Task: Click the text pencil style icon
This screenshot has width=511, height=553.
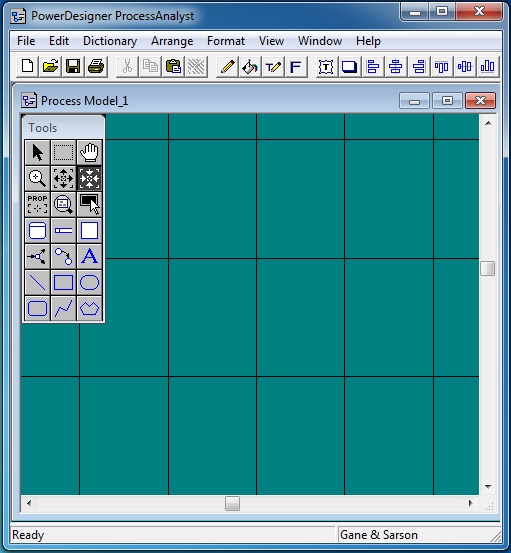Action: click(273, 66)
